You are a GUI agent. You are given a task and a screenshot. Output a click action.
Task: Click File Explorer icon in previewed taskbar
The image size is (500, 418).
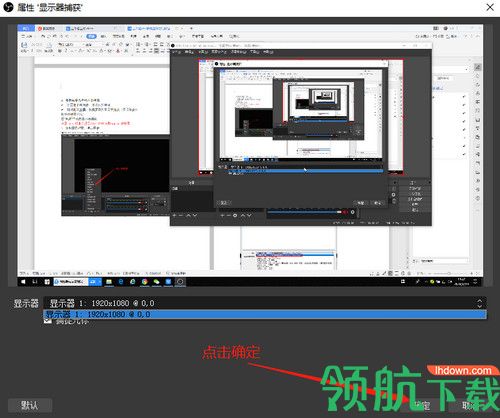(109, 282)
